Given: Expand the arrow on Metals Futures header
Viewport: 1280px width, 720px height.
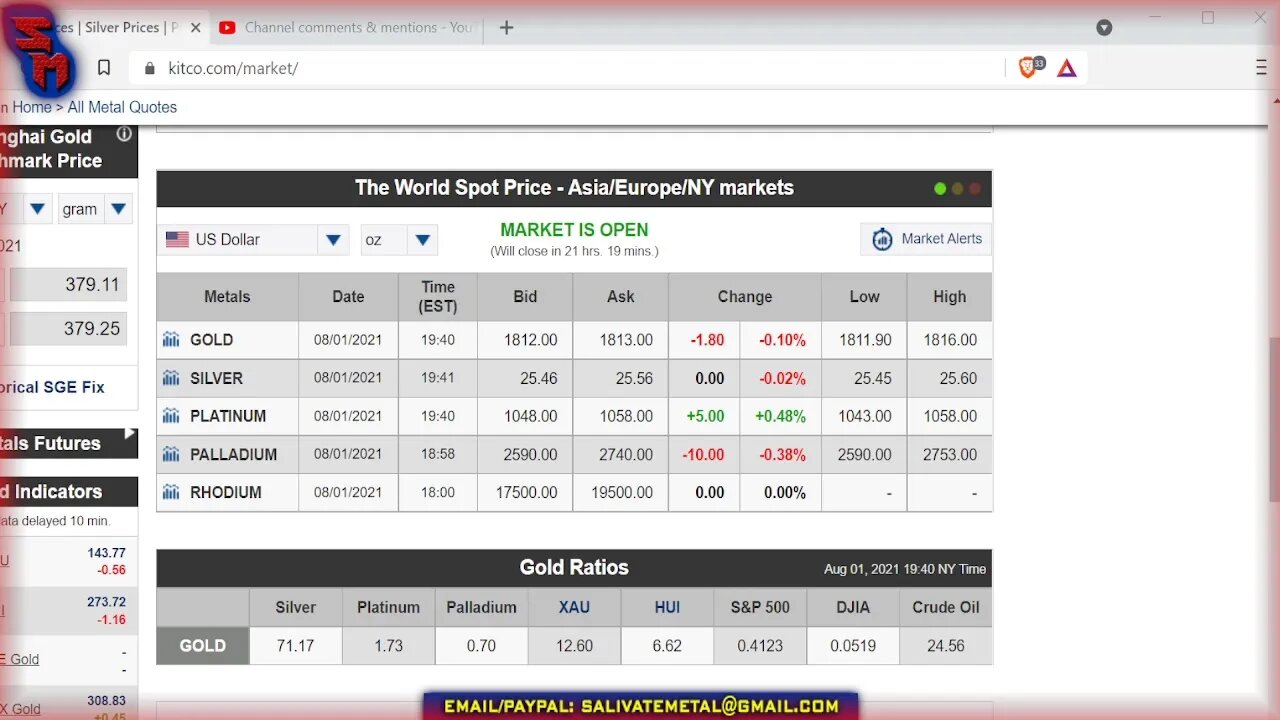Looking at the screenshot, I should click(129, 435).
